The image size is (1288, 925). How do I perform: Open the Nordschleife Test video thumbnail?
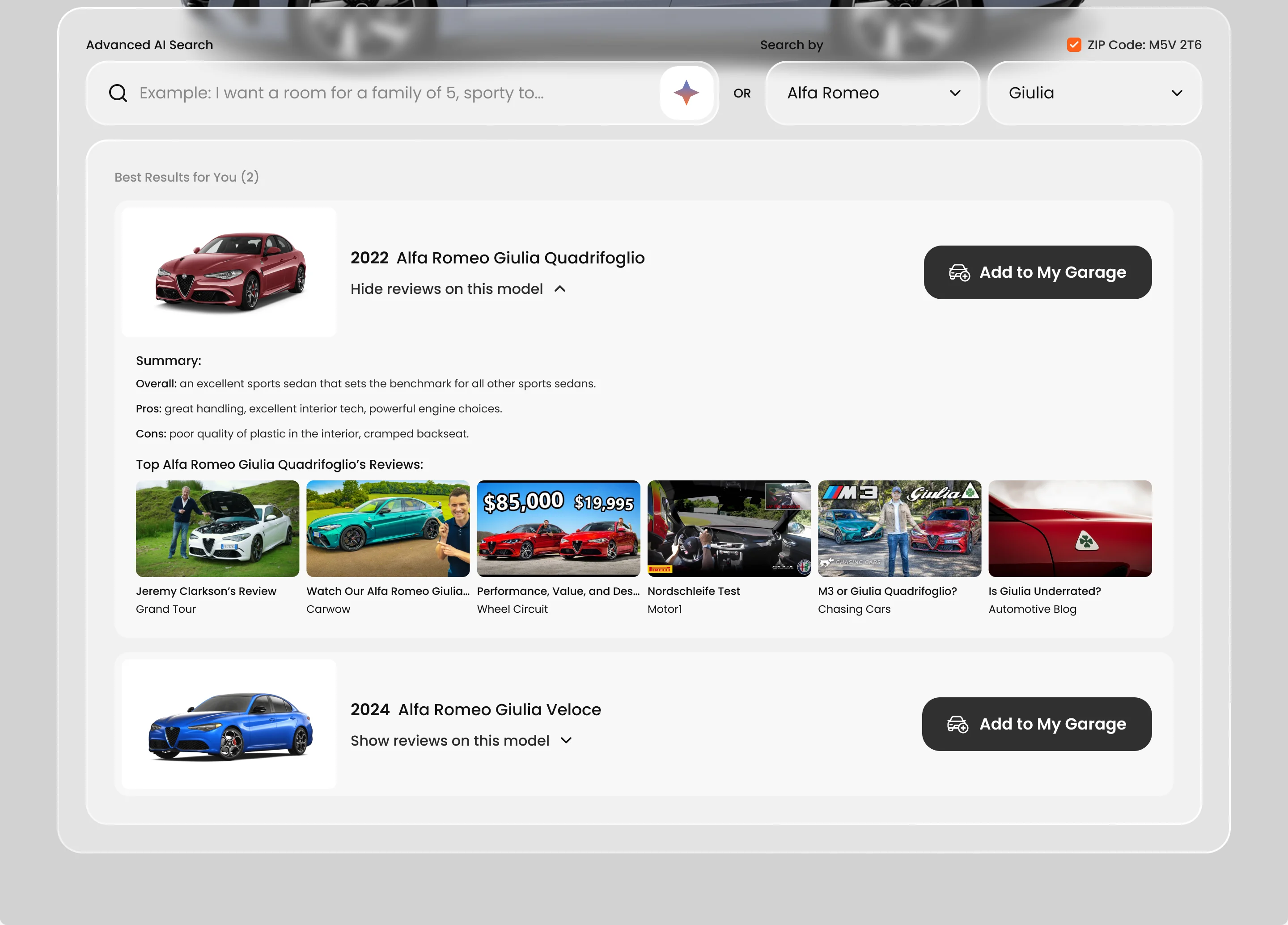tap(729, 529)
